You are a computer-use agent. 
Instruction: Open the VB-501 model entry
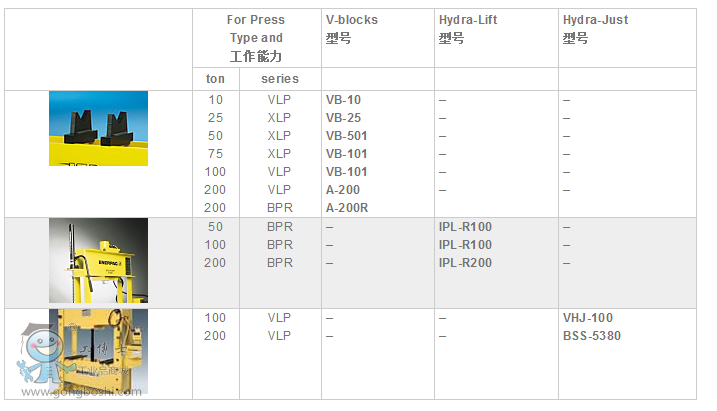(x=346, y=136)
